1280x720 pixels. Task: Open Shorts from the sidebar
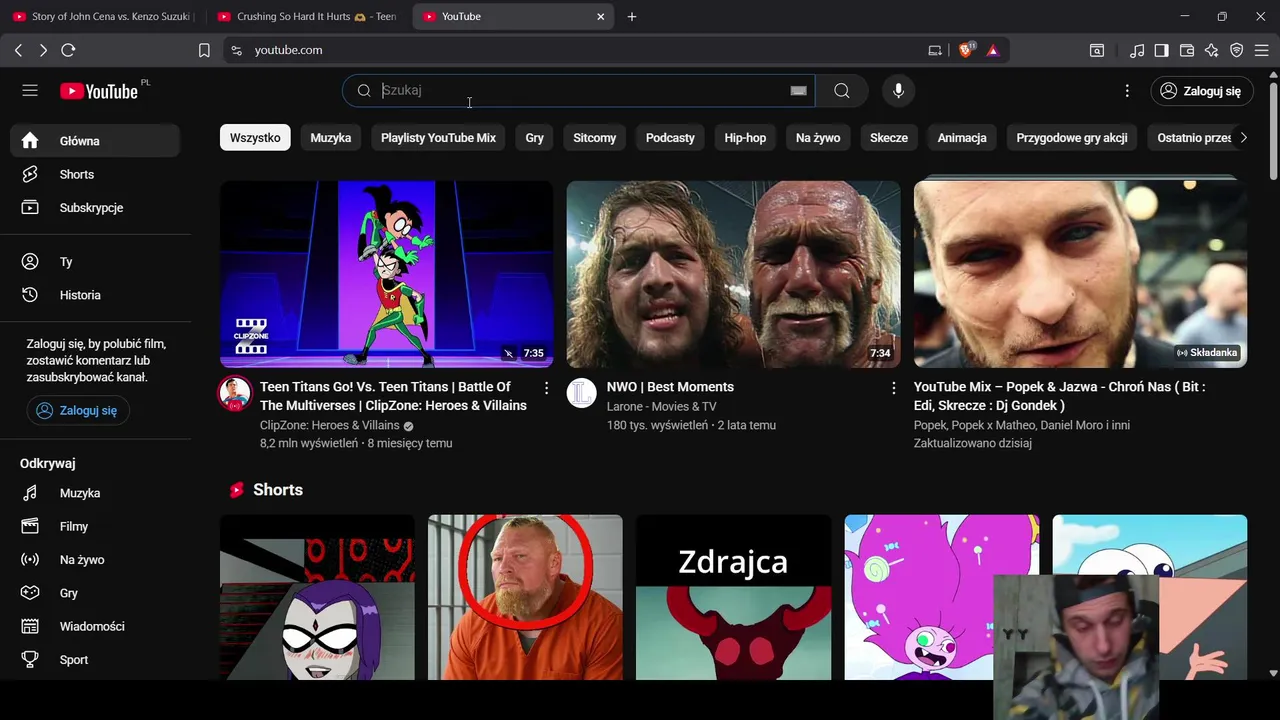click(x=95, y=174)
